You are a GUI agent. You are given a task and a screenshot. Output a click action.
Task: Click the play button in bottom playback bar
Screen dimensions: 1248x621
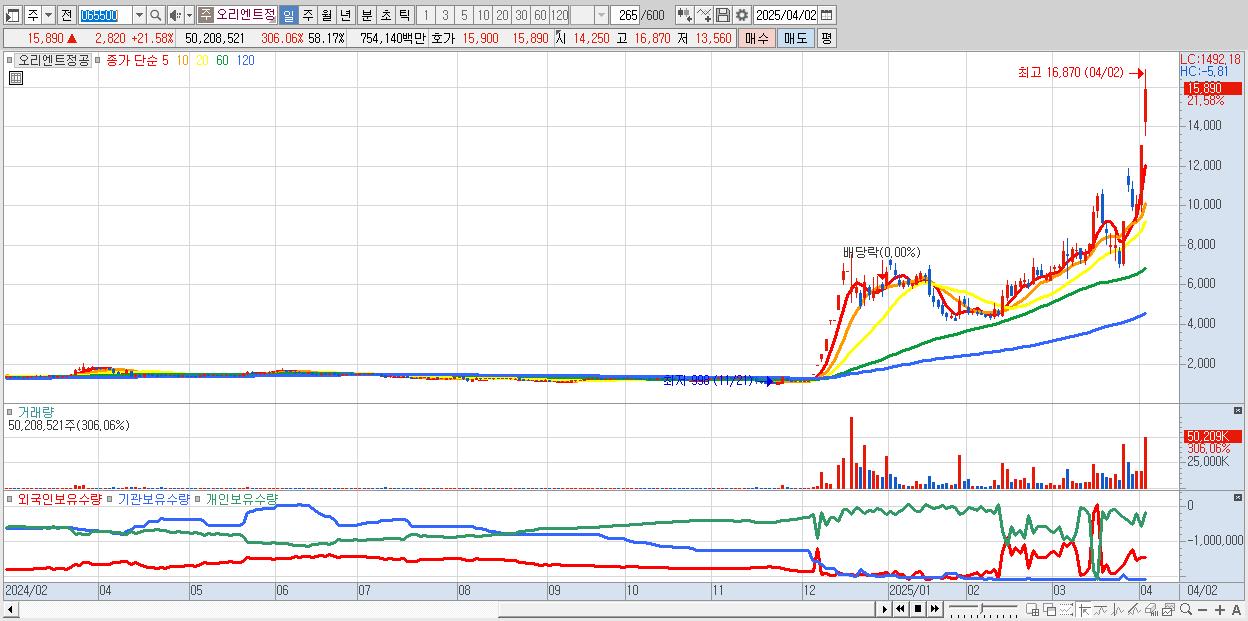coord(885,609)
